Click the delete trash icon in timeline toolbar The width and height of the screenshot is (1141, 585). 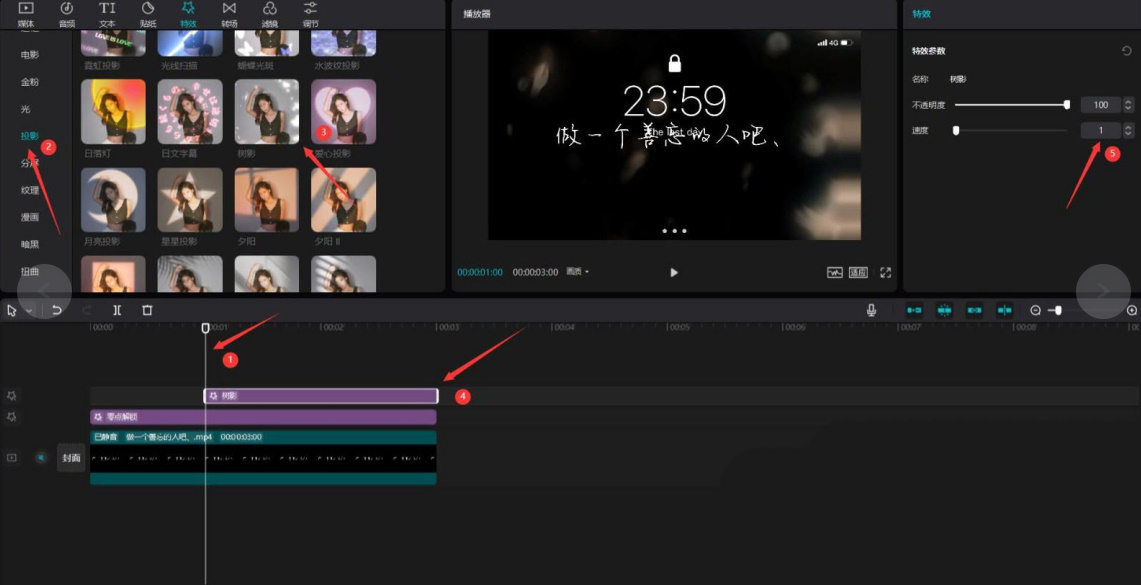(147, 310)
